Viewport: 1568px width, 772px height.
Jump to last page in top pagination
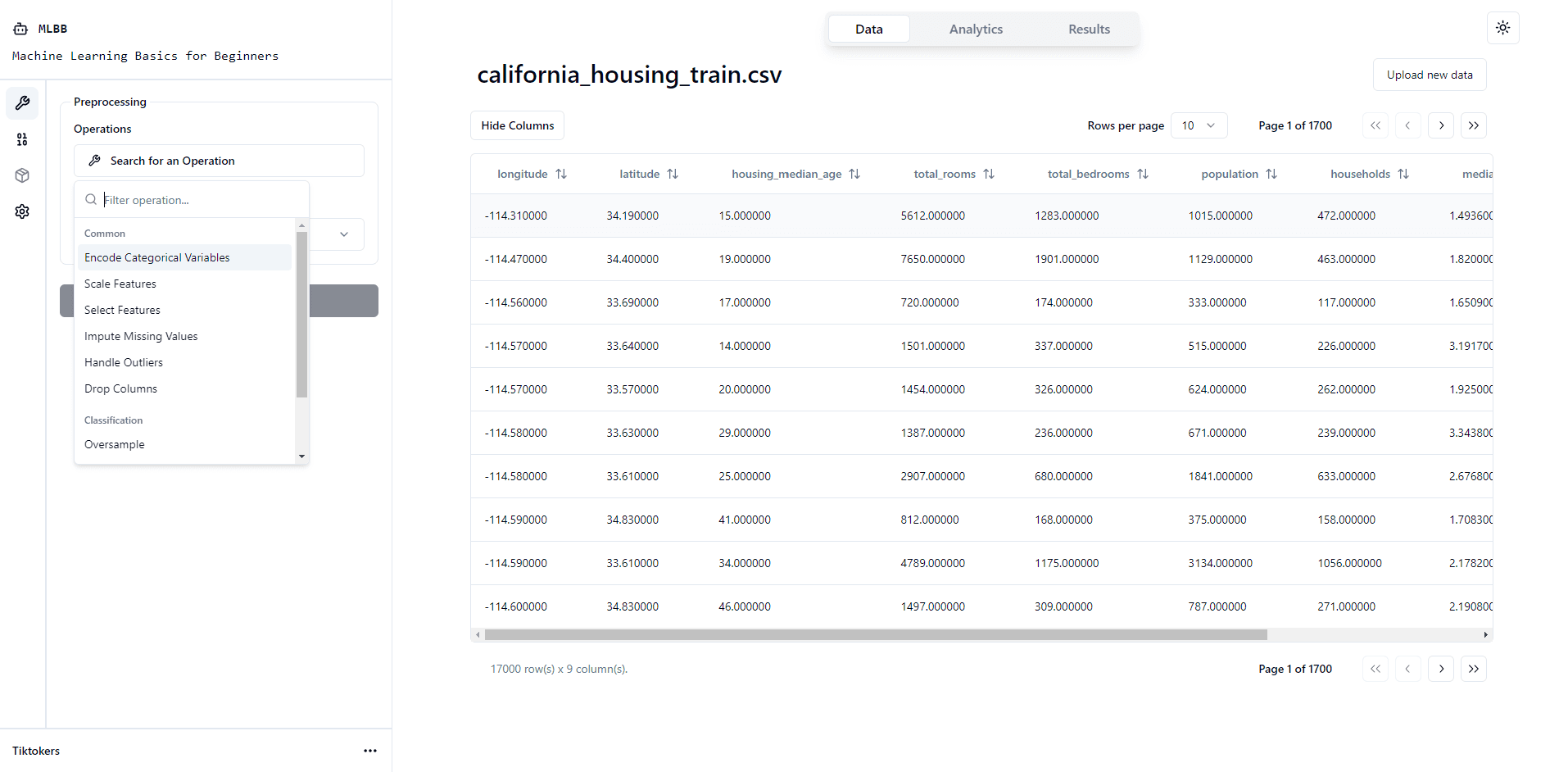click(x=1474, y=125)
